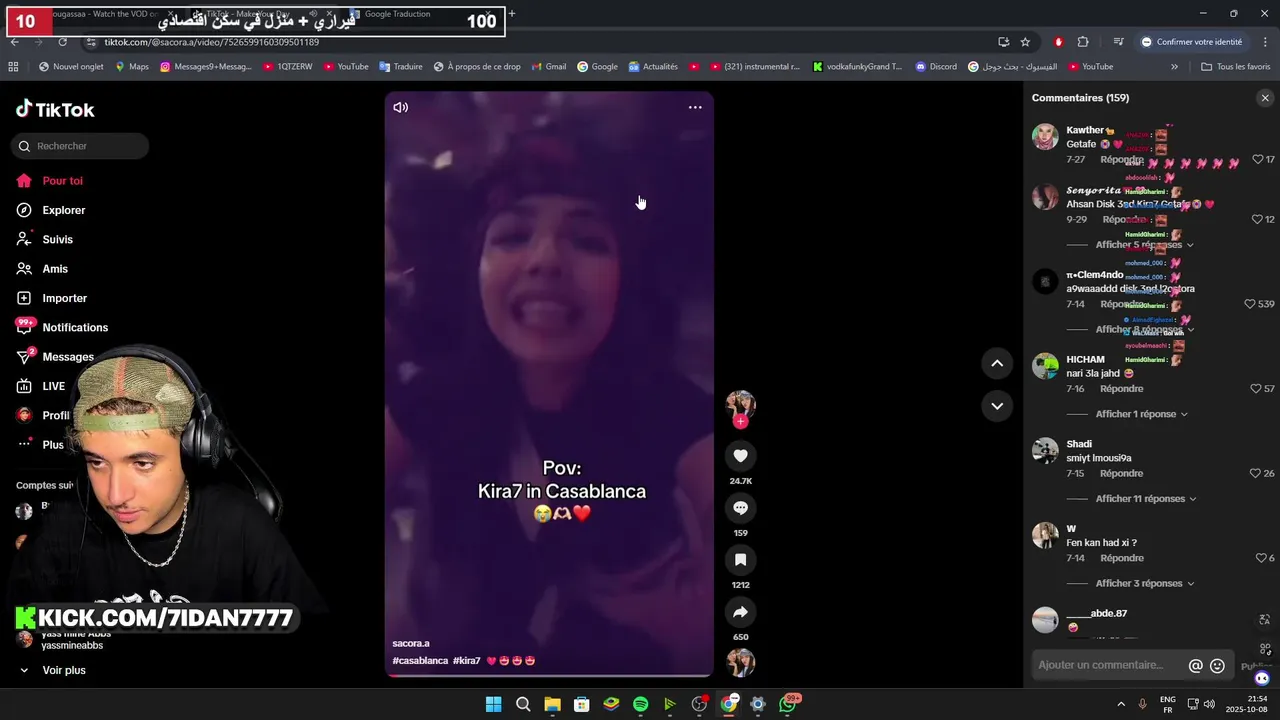Like the Clem4ndo comment with 539 likes

click(x=1249, y=304)
